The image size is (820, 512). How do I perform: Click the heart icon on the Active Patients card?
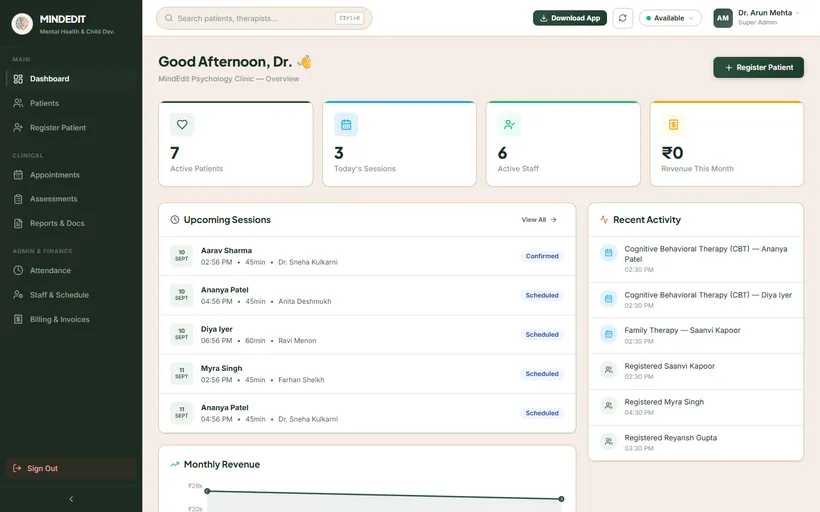182,124
